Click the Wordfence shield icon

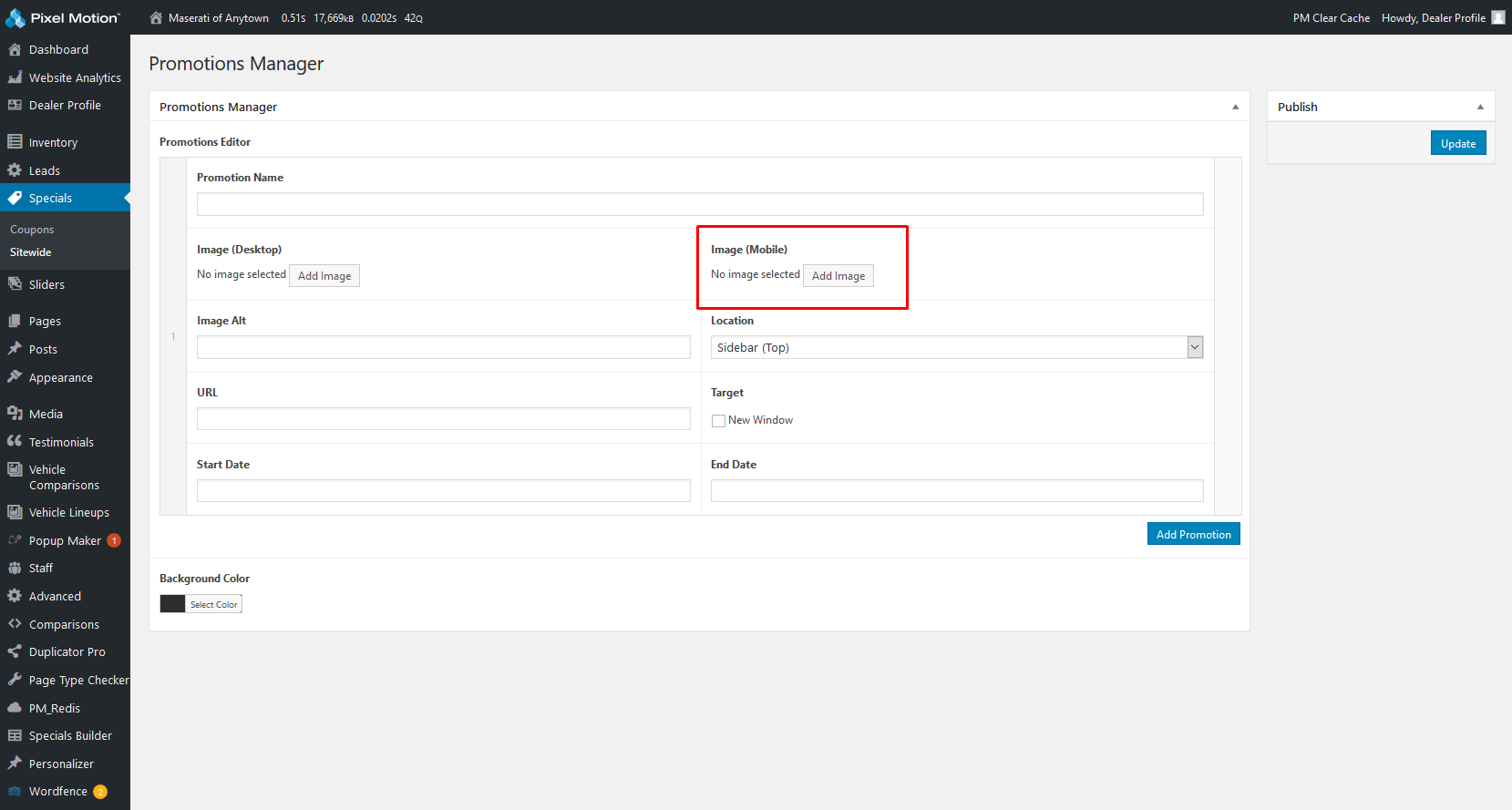point(15,792)
